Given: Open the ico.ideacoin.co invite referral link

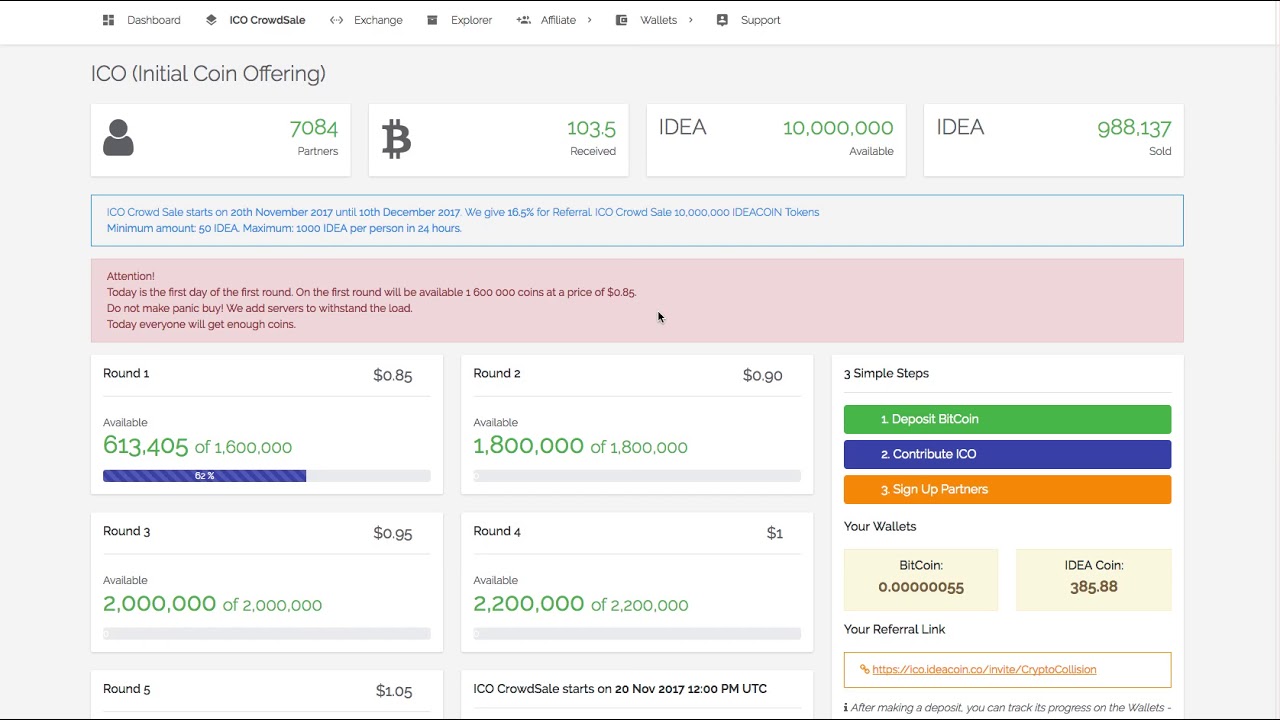Looking at the screenshot, I should click(984, 670).
